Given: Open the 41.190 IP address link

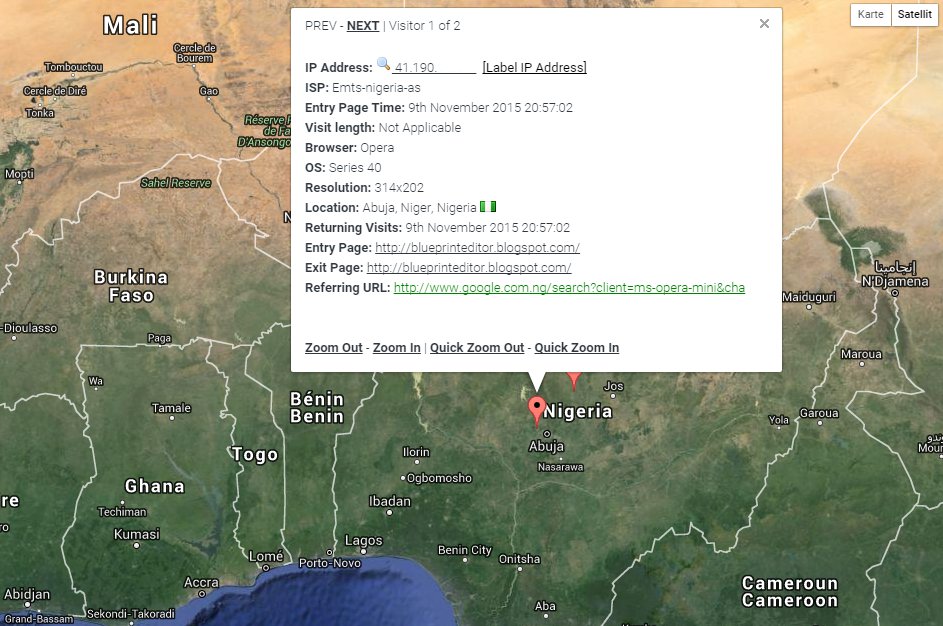Looking at the screenshot, I should [x=434, y=68].
